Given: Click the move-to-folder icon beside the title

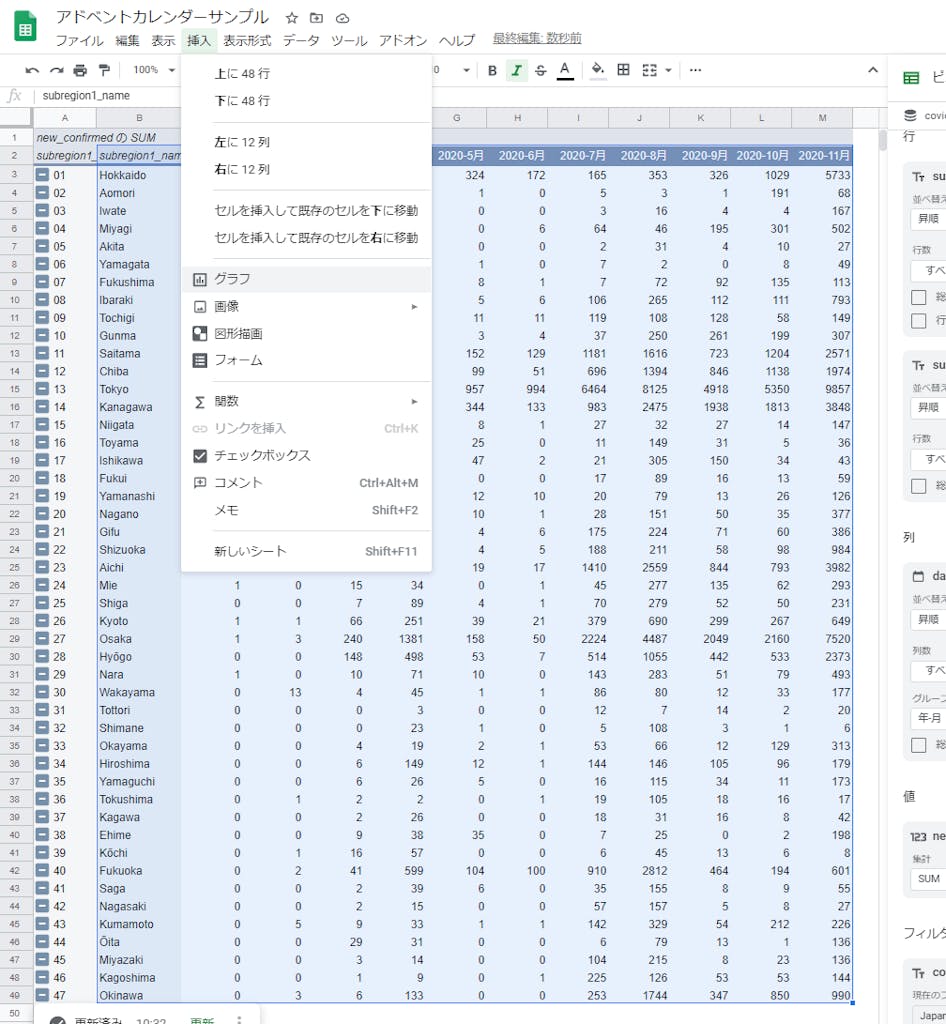Looking at the screenshot, I should [317, 18].
